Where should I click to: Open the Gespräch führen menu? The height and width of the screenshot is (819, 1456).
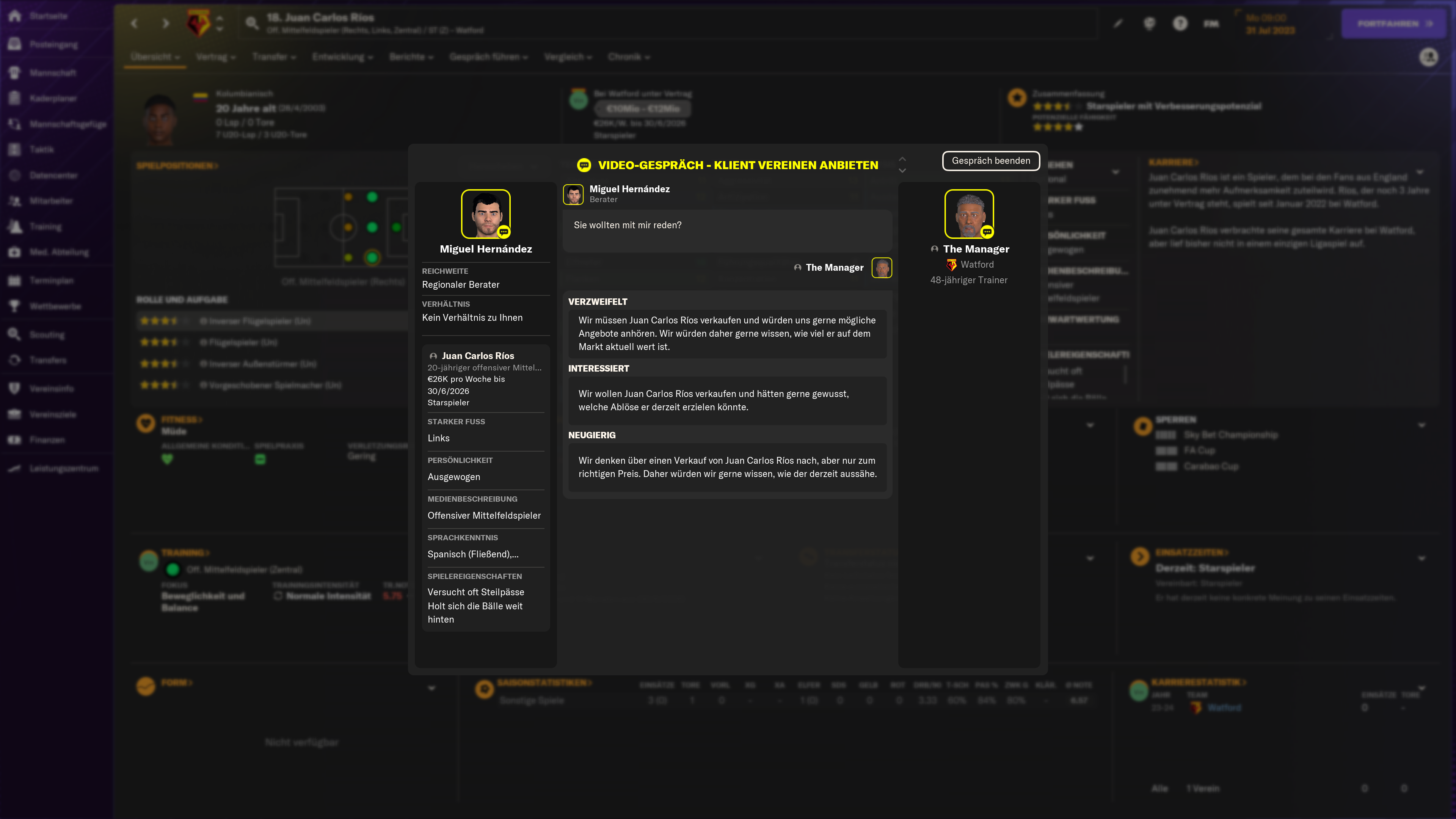[x=489, y=57]
